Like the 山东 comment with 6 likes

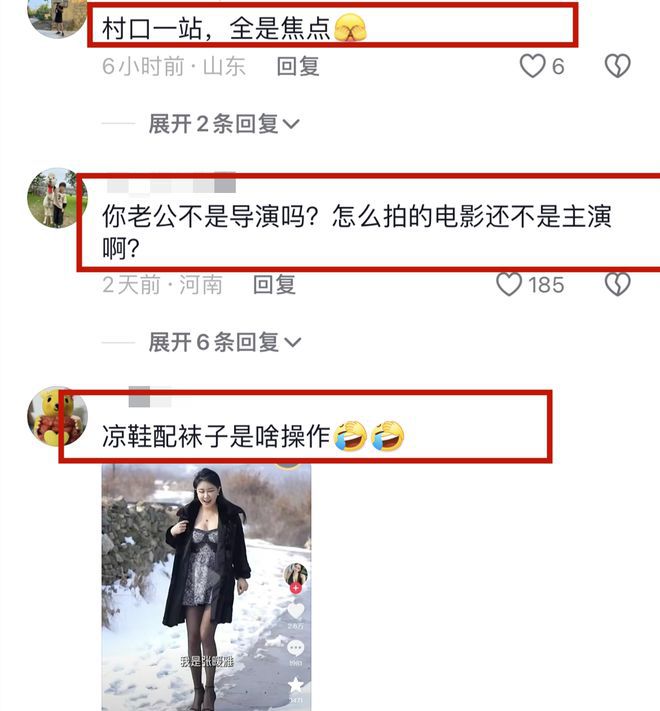[532, 66]
